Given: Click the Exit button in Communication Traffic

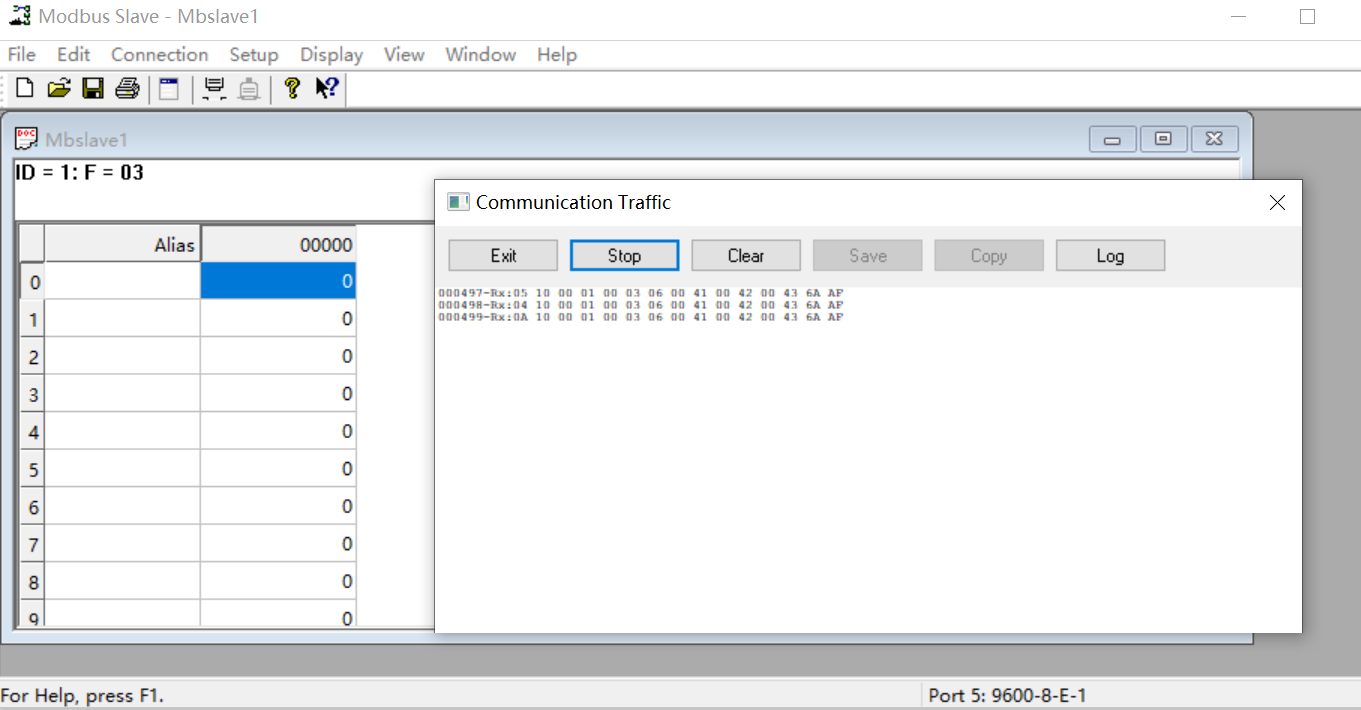Looking at the screenshot, I should click(x=503, y=255).
